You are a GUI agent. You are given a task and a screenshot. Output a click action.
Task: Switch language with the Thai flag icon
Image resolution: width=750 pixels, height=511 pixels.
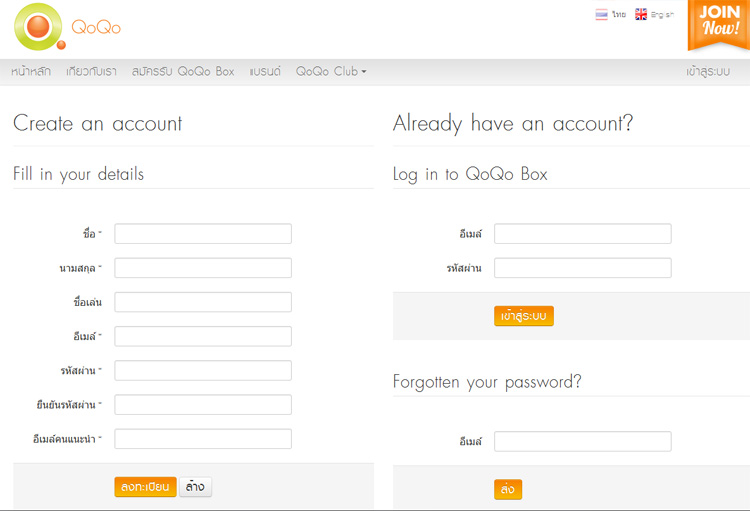[601, 14]
